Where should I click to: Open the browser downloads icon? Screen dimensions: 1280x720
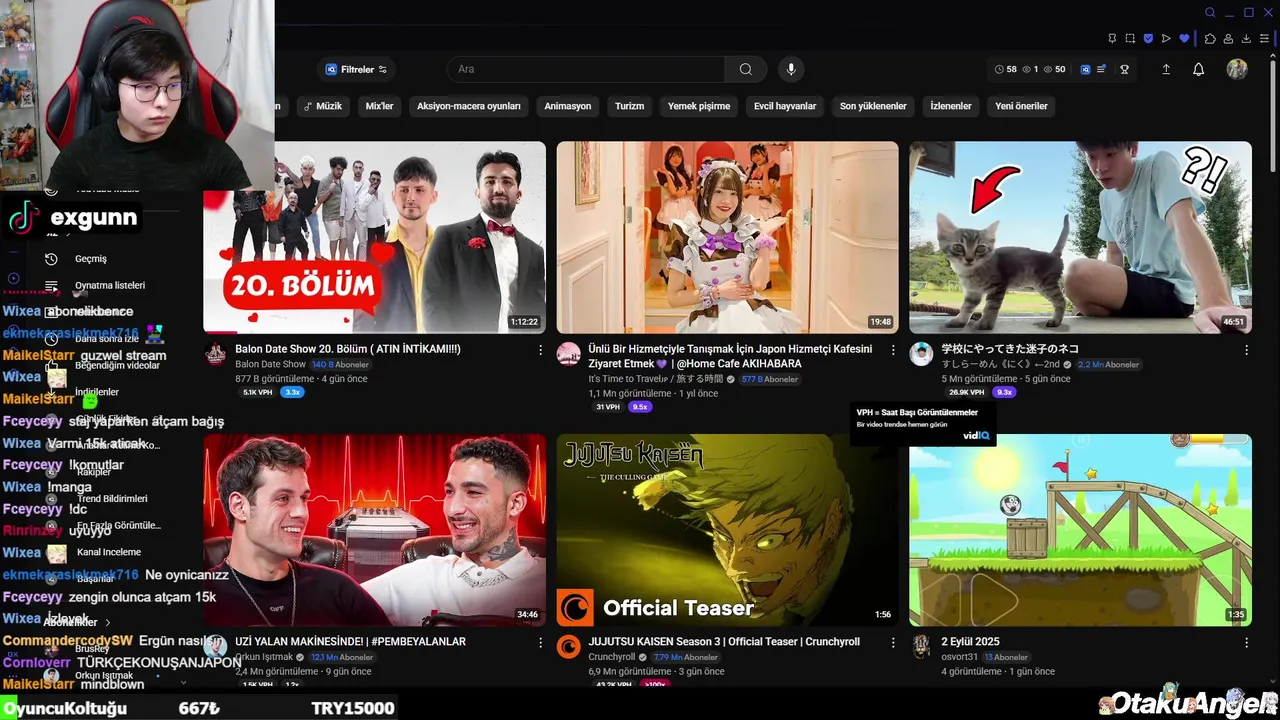pyautogui.click(x=1246, y=39)
